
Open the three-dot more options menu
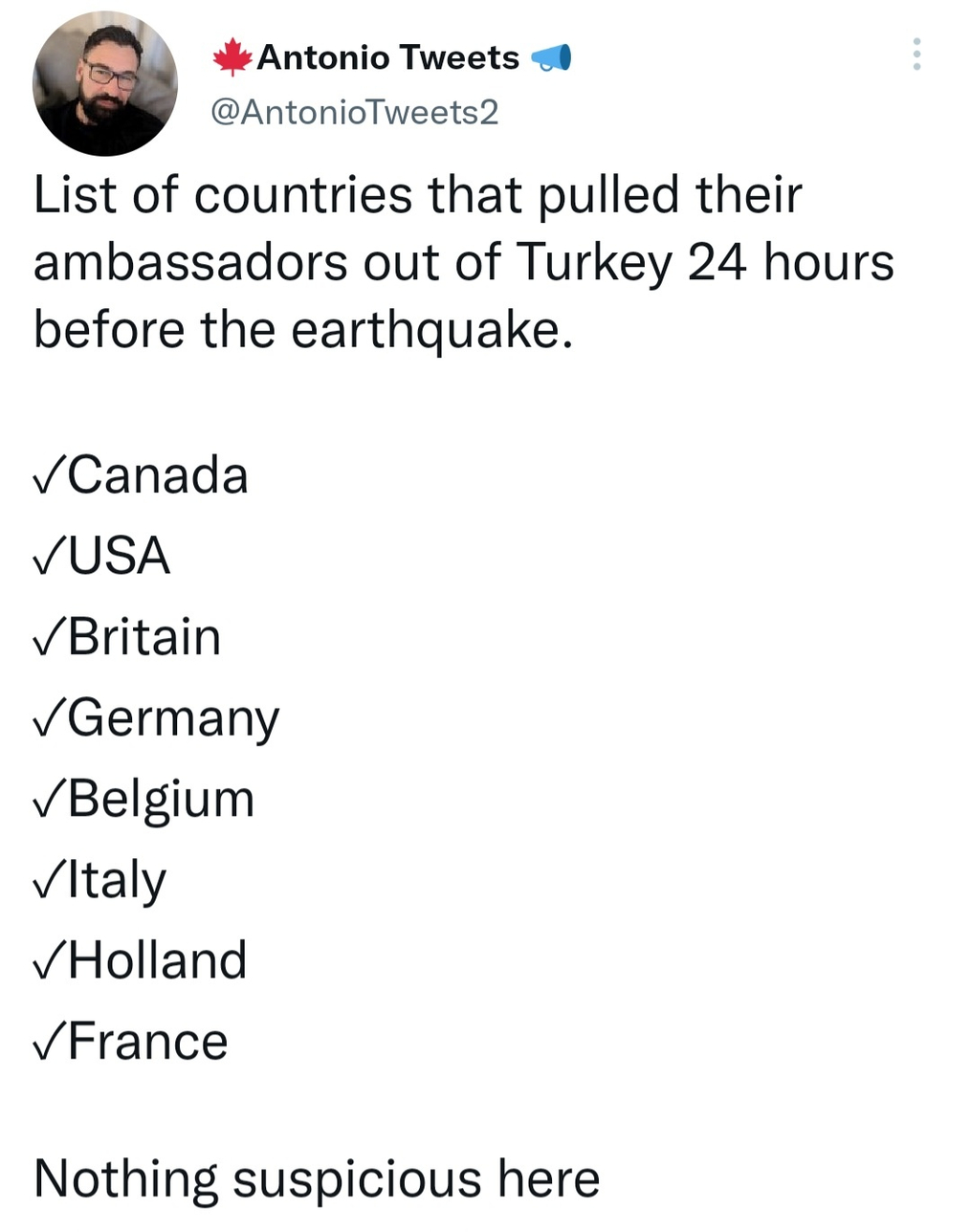[x=916, y=55]
